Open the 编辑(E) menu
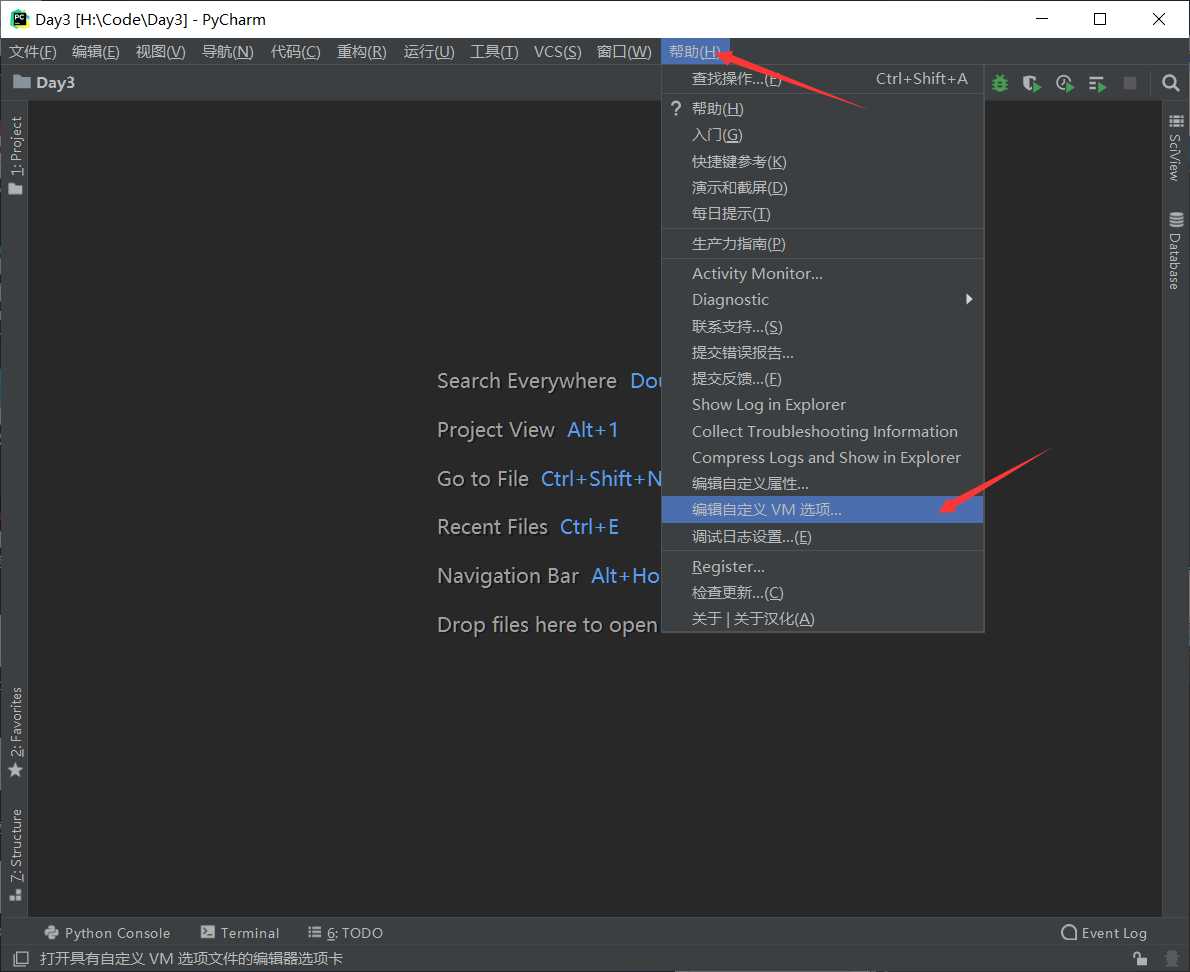 96,52
